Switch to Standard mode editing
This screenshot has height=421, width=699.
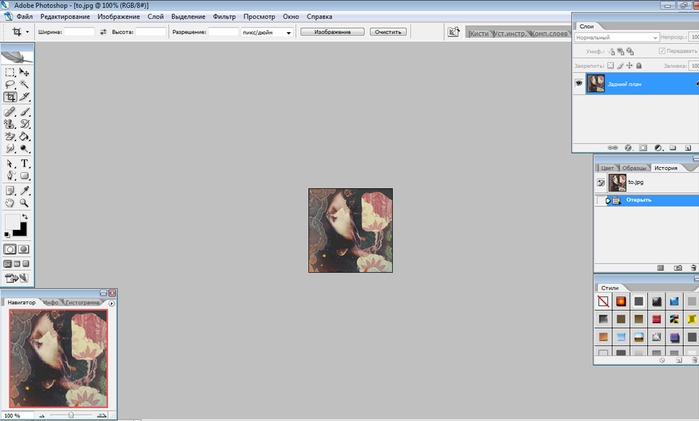10,249
